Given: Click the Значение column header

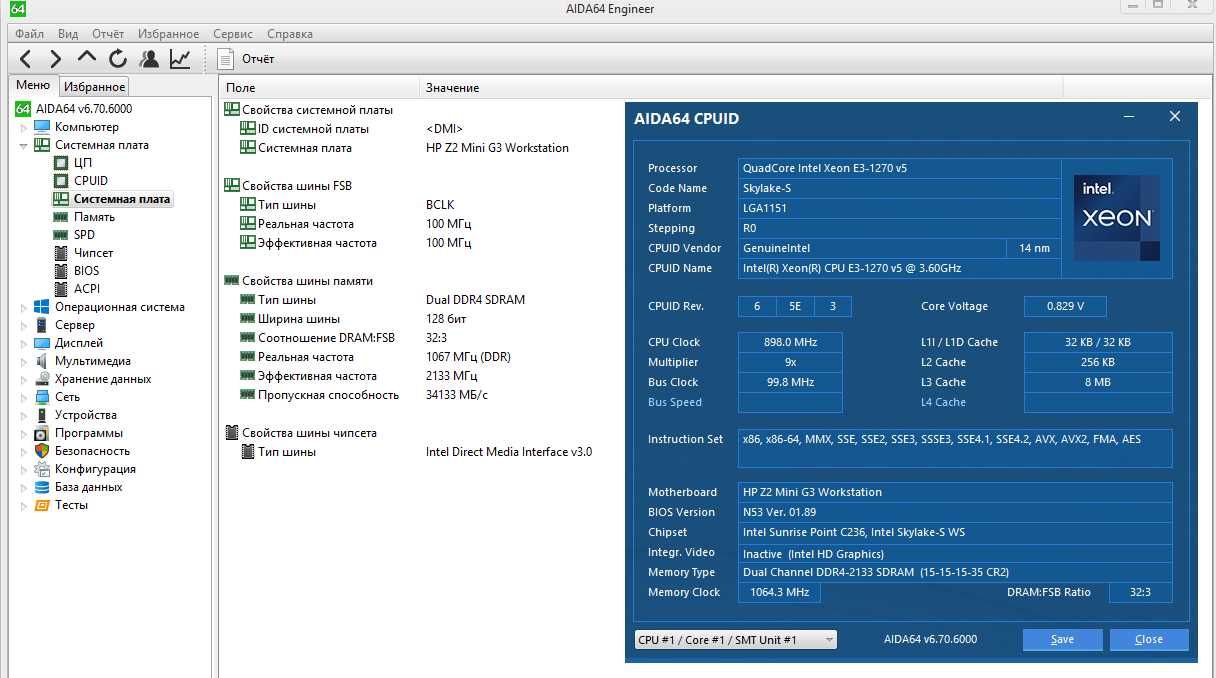Looking at the screenshot, I should (x=739, y=88).
